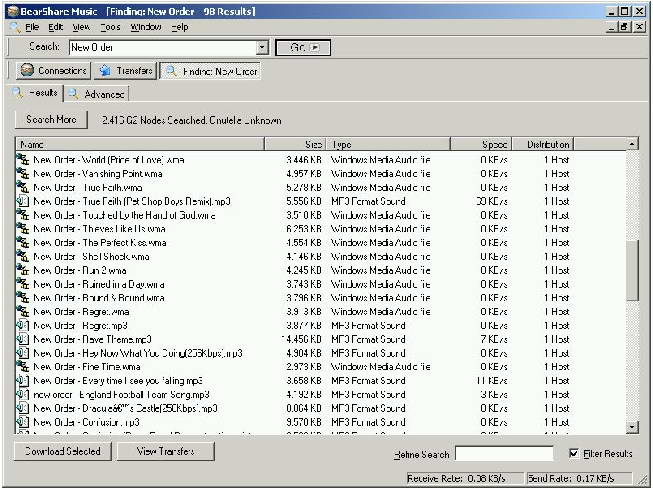Open the Search box dropdown arrow
Image resolution: width=653 pixels, height=490 pixels.
262,47
